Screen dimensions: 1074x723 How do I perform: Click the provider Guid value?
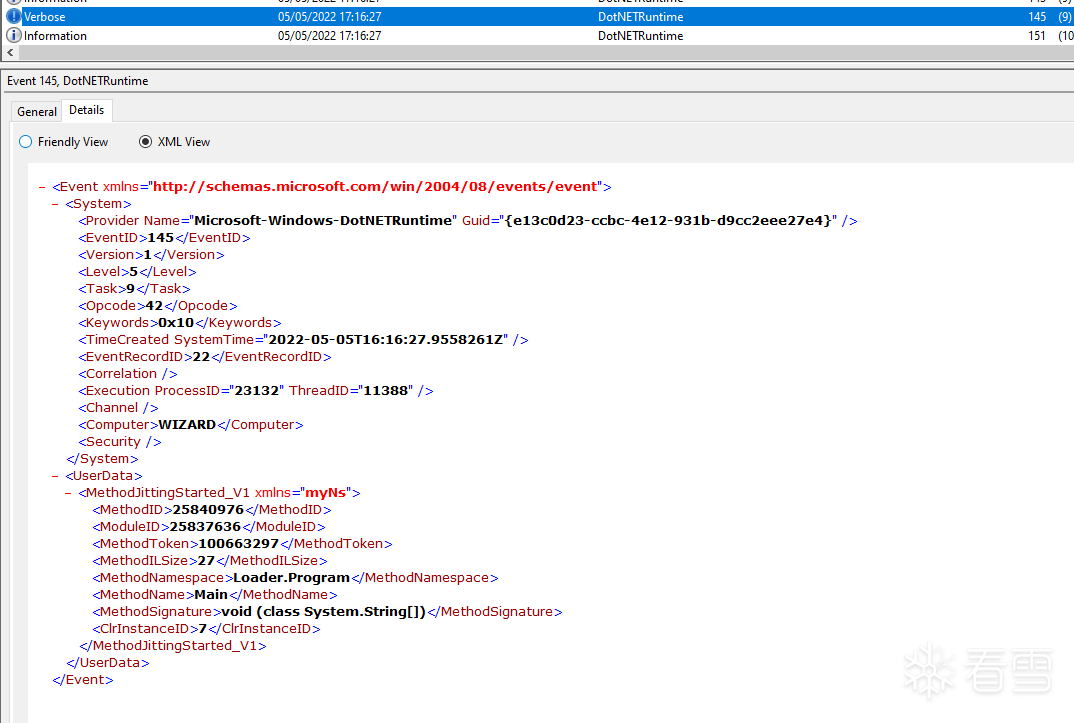[668, 220]
